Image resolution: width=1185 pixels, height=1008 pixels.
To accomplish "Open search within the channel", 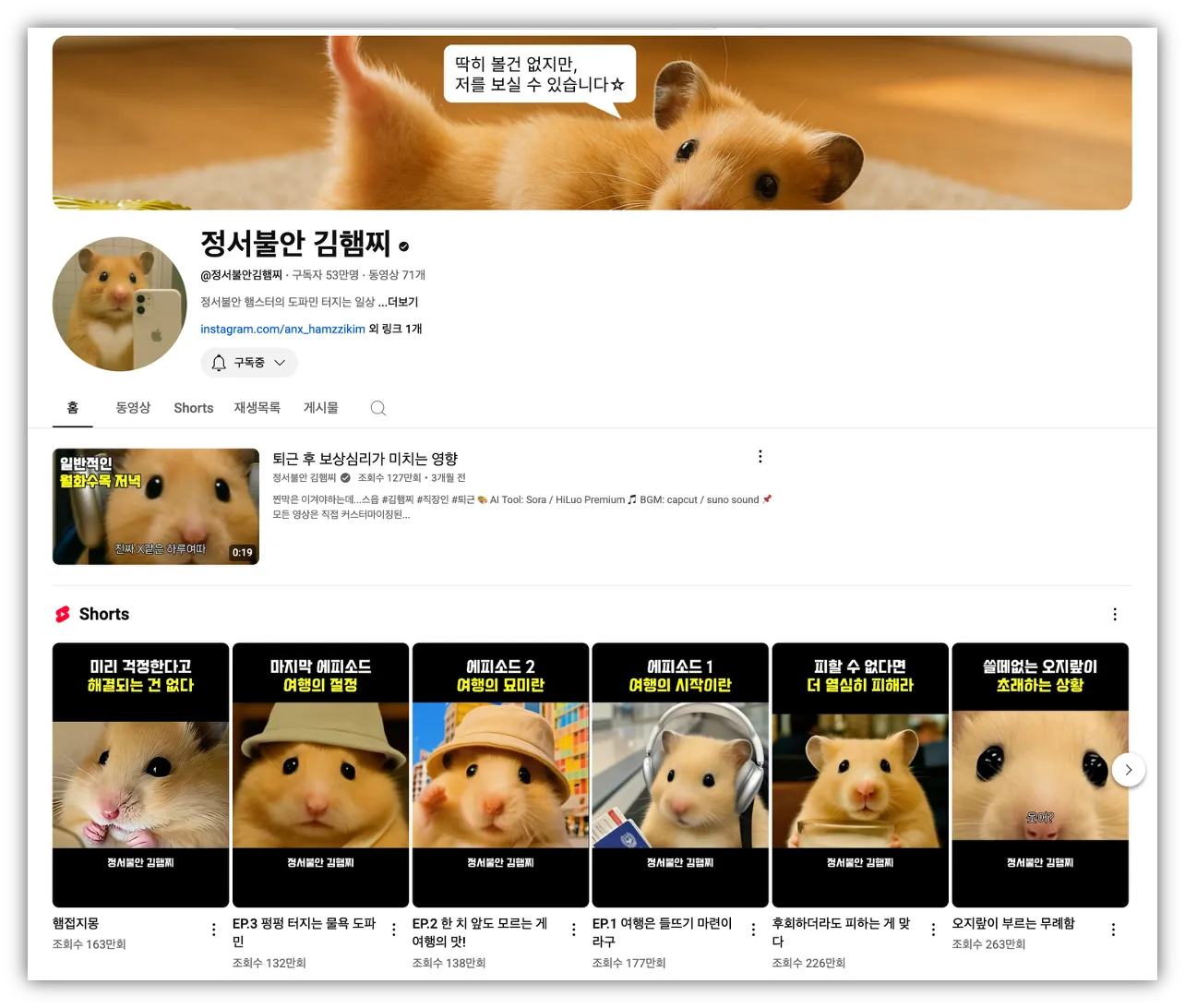I will click(377, 407).
